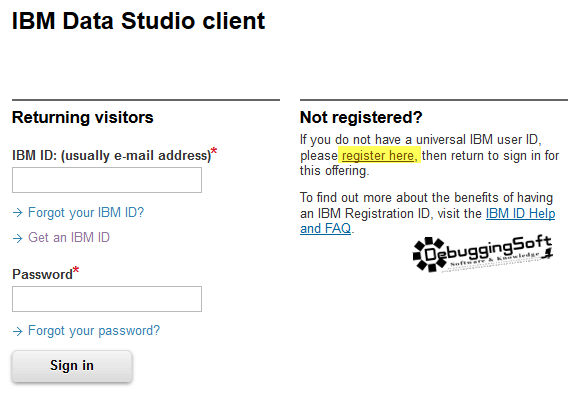Follow the 'Get an IBM ID' link

tap(69, 237)
